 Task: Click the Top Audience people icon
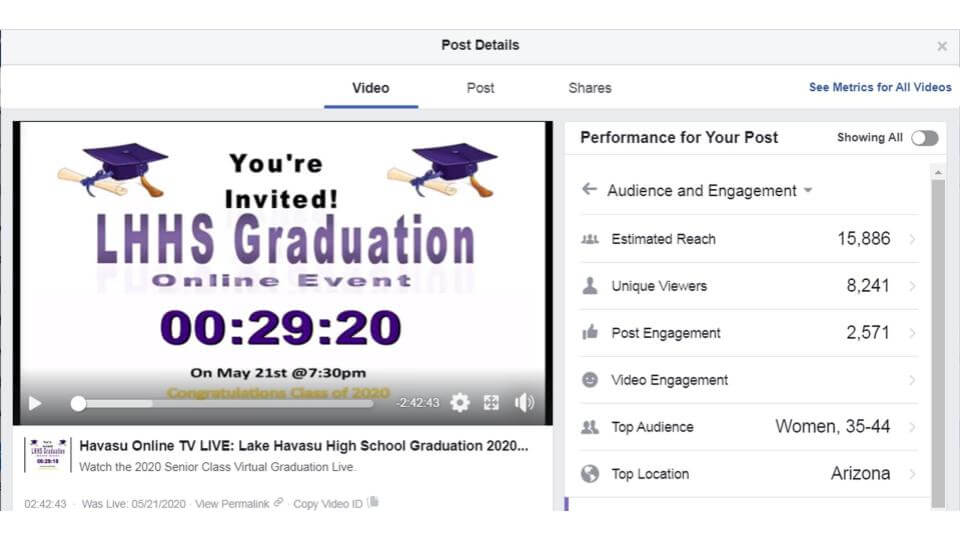[590, 427]
